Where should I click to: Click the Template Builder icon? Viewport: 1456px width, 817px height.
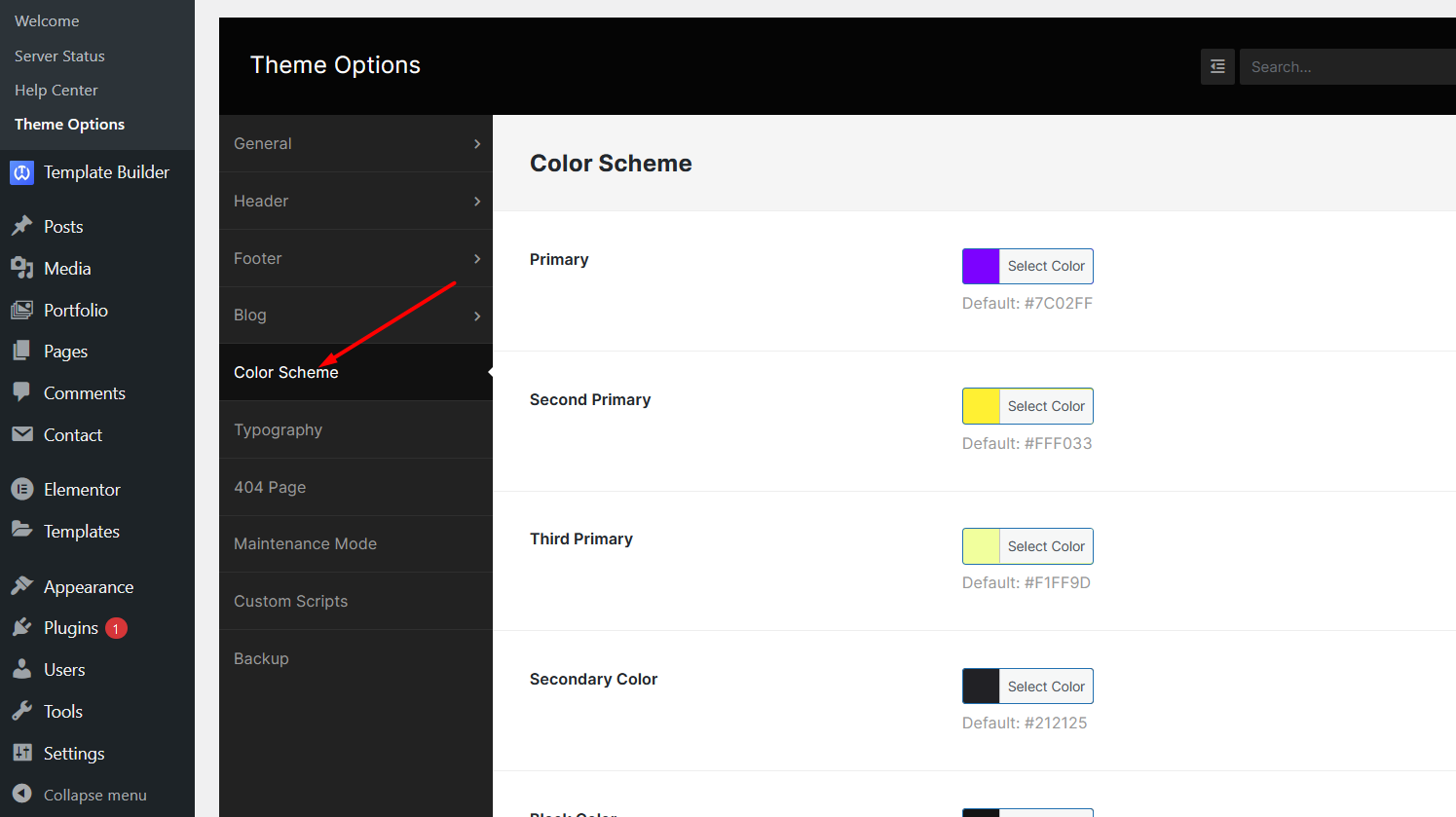click(x=21, y=172)
